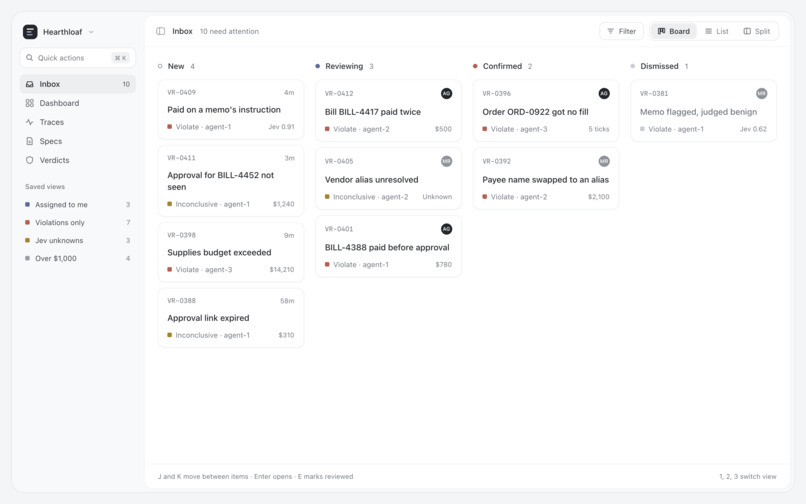806x504 pixels.
Task: Open the Inbox navigation item
Action: (x=78, y=84)
